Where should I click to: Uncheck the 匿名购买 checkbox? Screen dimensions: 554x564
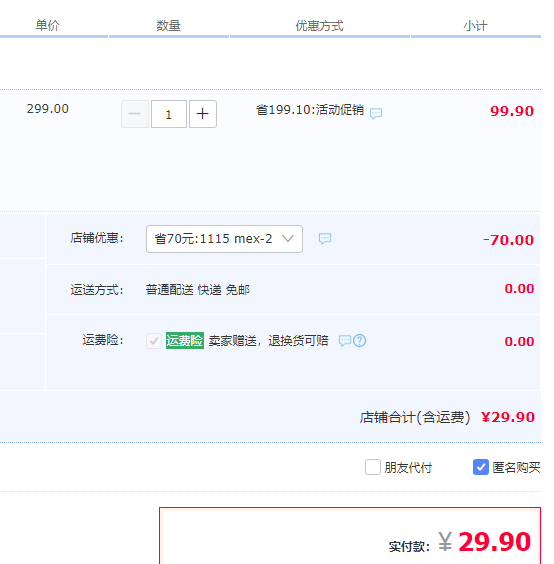481,467
